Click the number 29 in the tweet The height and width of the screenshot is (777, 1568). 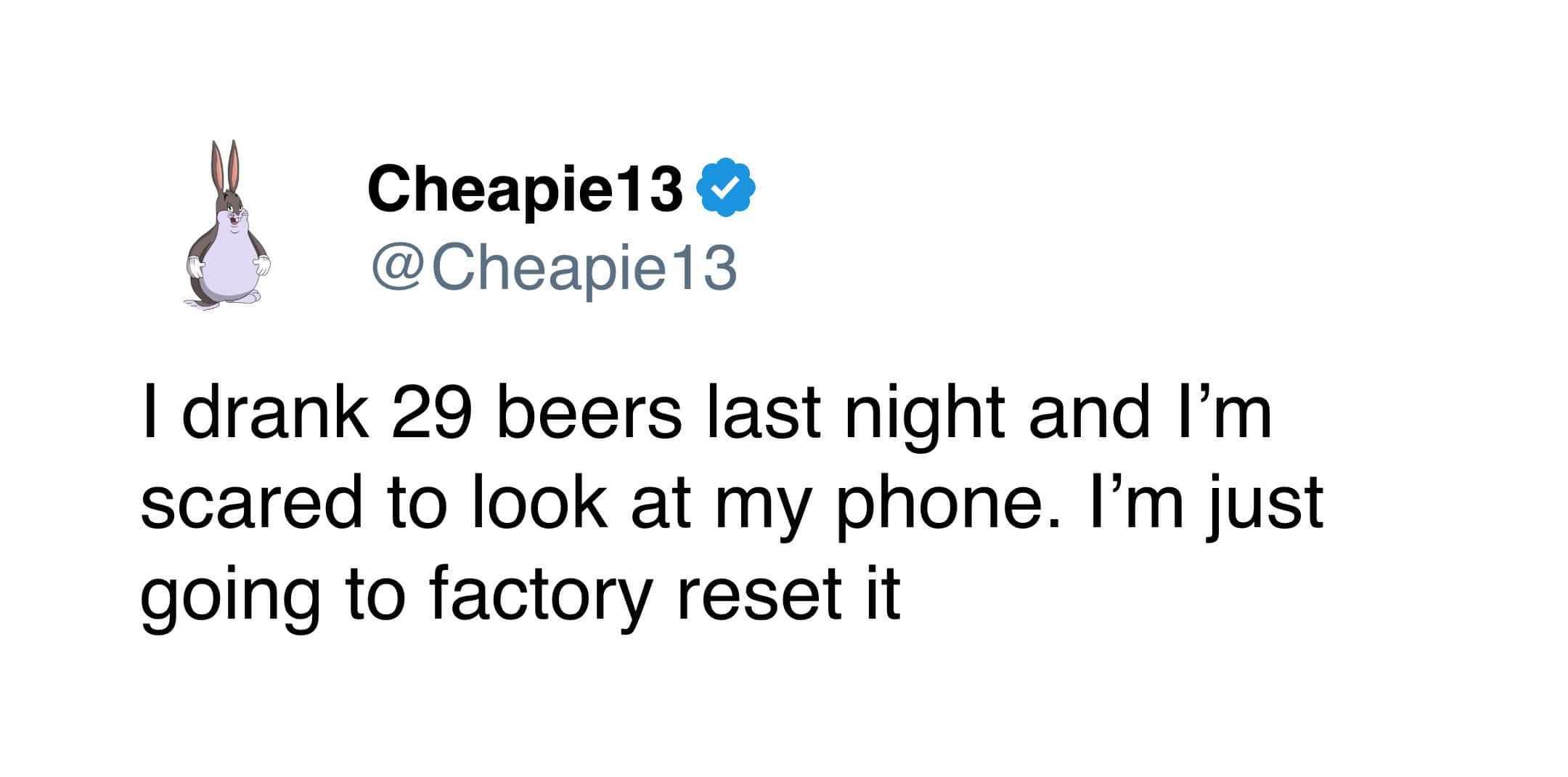(x=432, y=414)
